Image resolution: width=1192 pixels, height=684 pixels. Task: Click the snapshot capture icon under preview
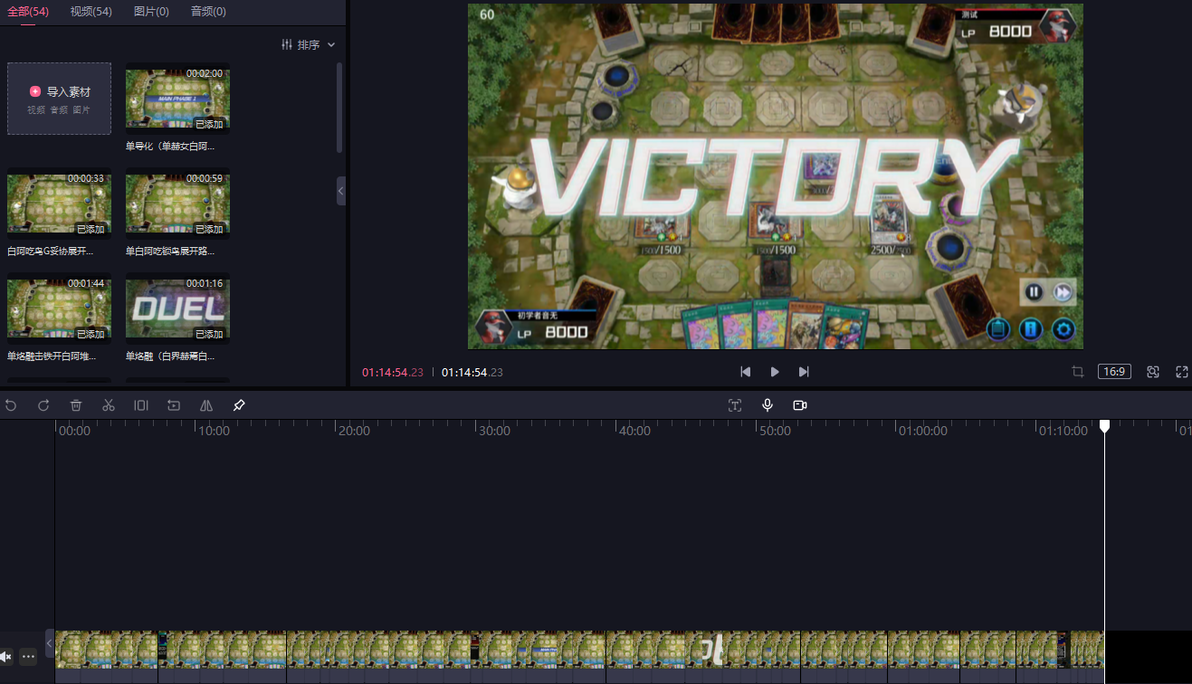[x=1153, y=372]
